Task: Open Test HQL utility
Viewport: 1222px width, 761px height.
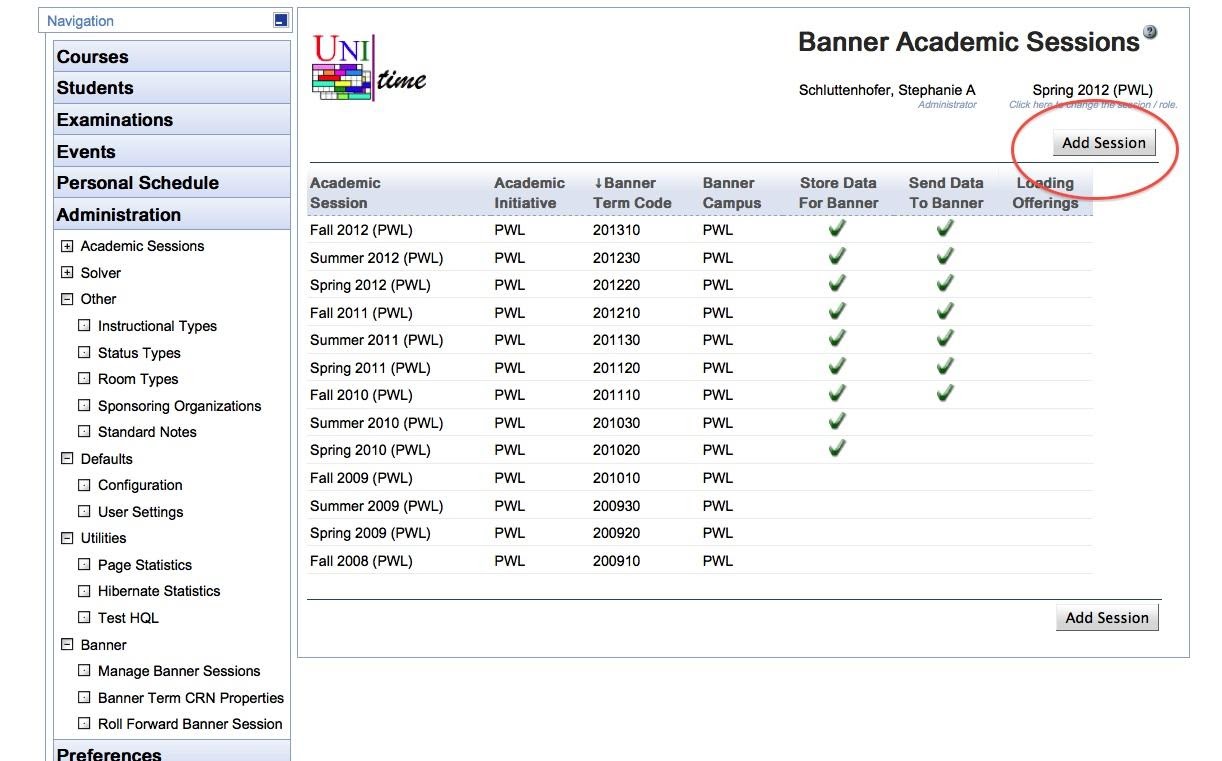Action: click(x=128, y=618)
